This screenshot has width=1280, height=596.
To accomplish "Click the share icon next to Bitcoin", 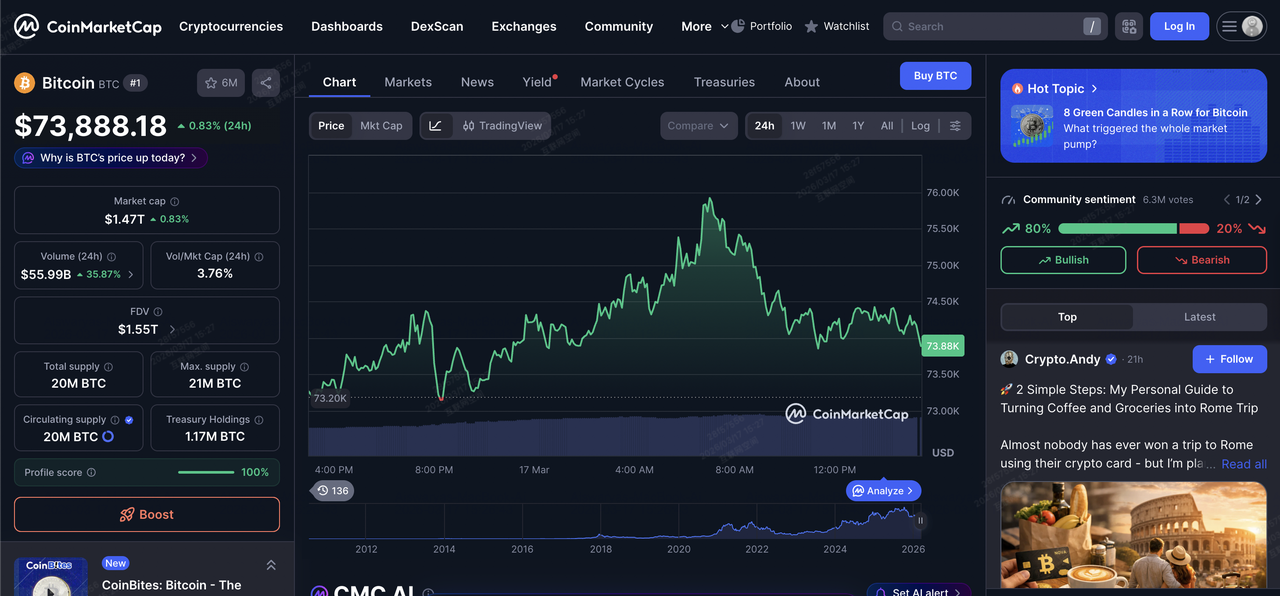I will pyautogui.click(x=266, y=83).
